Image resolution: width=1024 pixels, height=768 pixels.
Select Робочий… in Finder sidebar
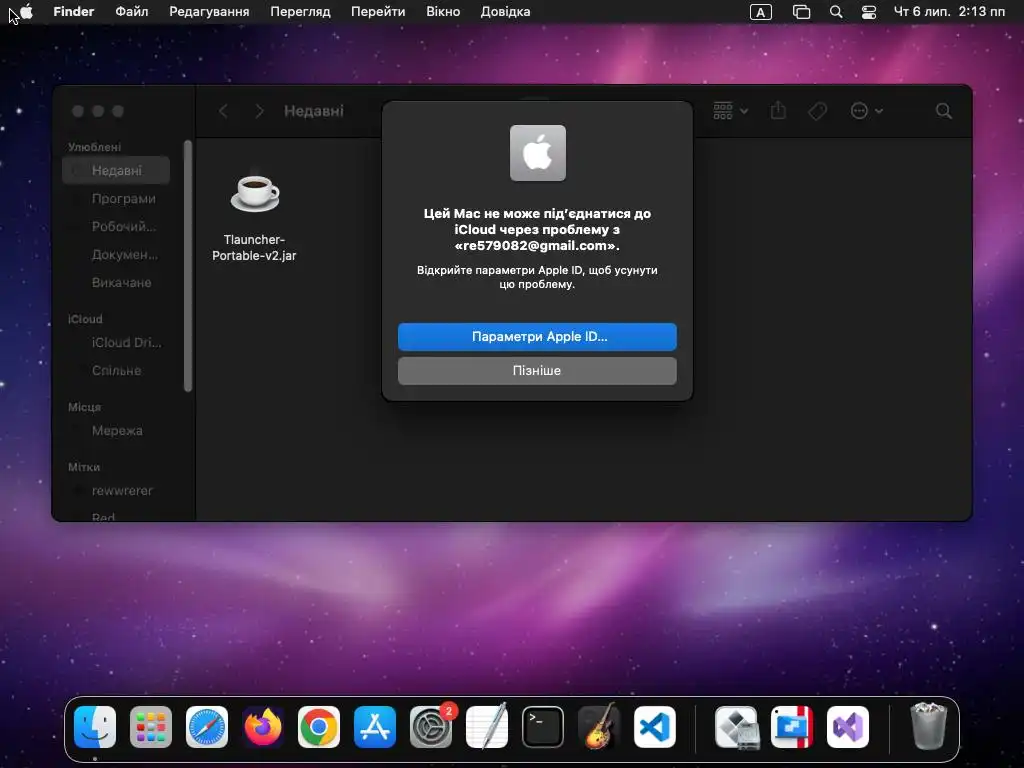point(116,227)
